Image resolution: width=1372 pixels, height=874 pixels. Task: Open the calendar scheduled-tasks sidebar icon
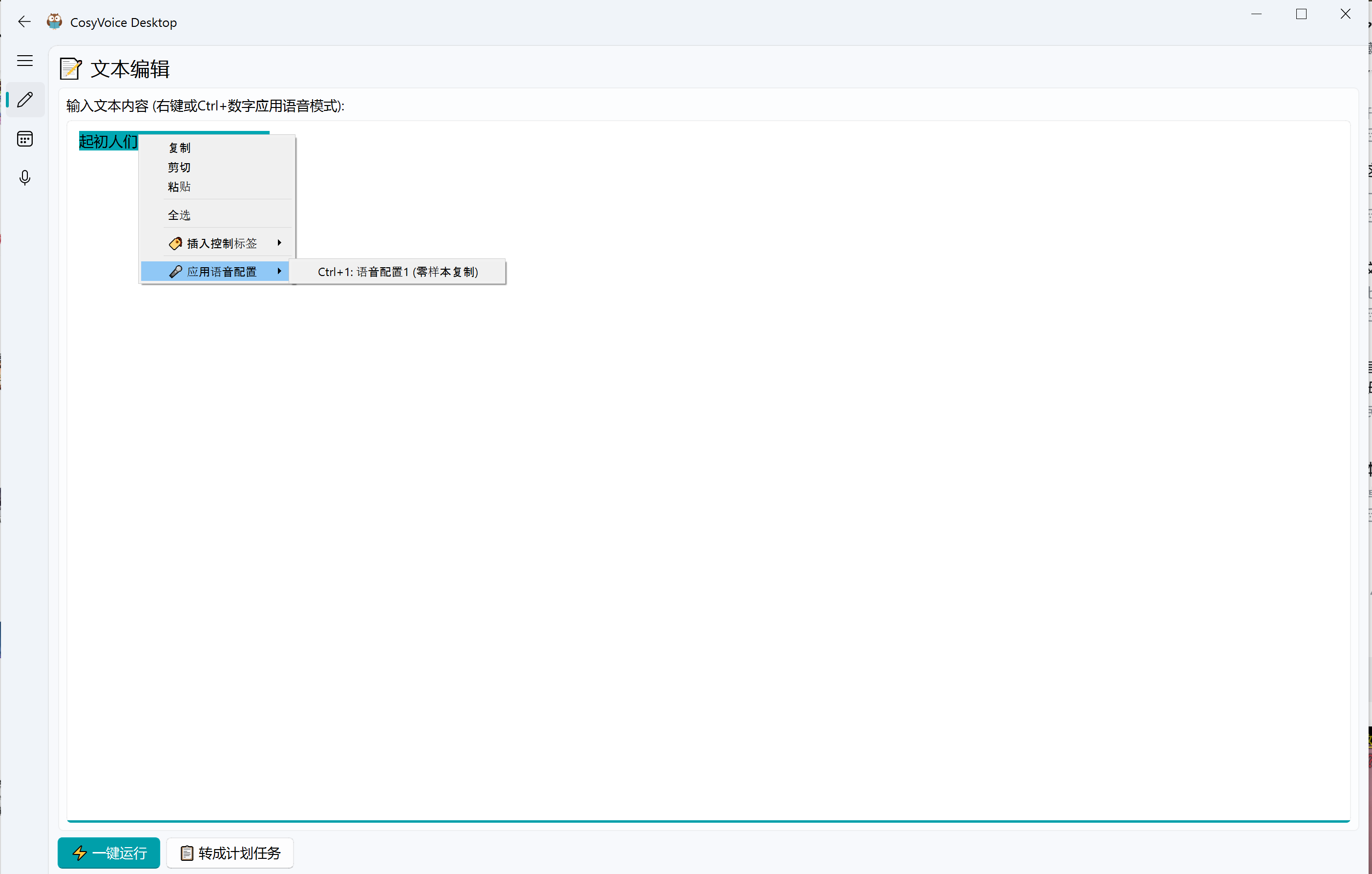[x=24, y=138]
